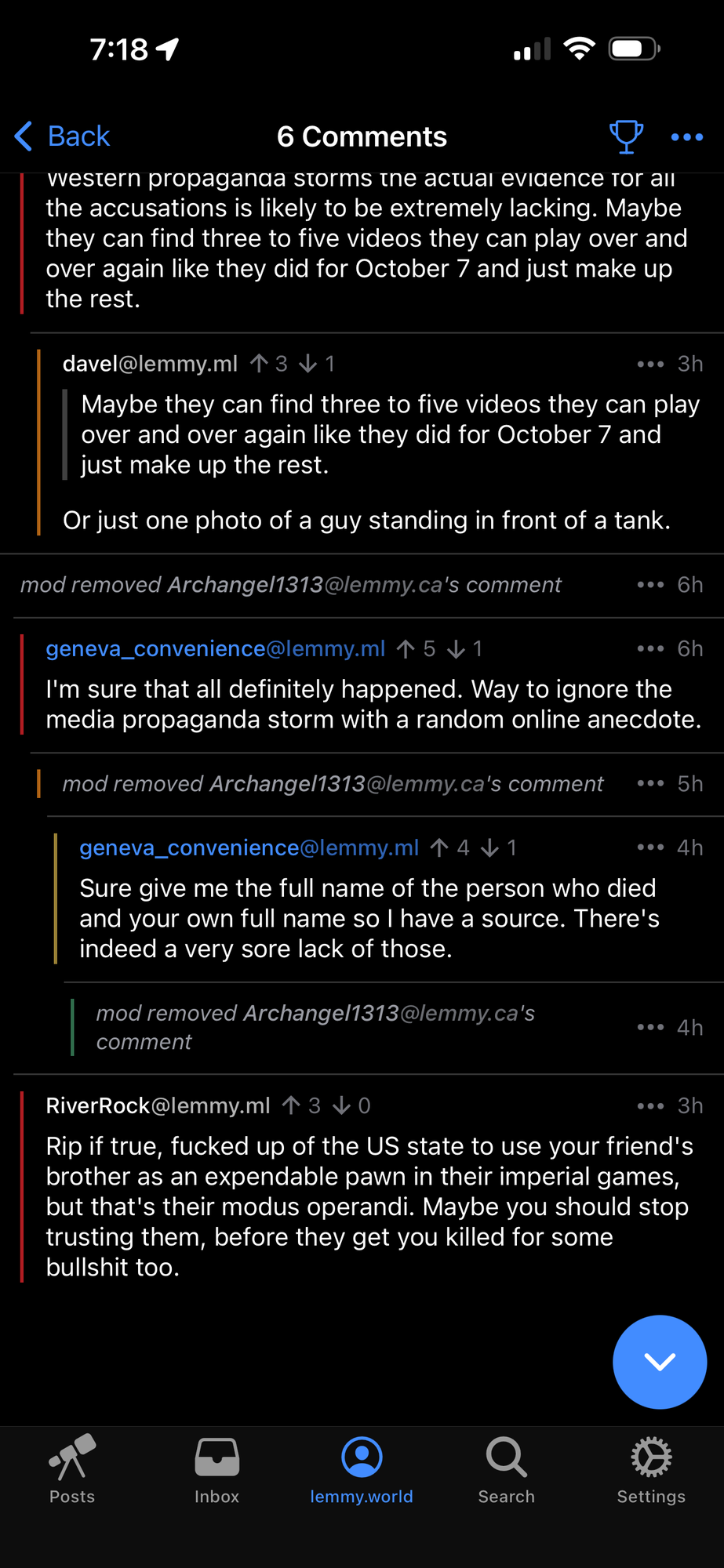Viewport: 724px width, 1568px height.
Task: Collapse RiverRock's 'Rip if true' comment text
Action: (x=369, y=1206)
